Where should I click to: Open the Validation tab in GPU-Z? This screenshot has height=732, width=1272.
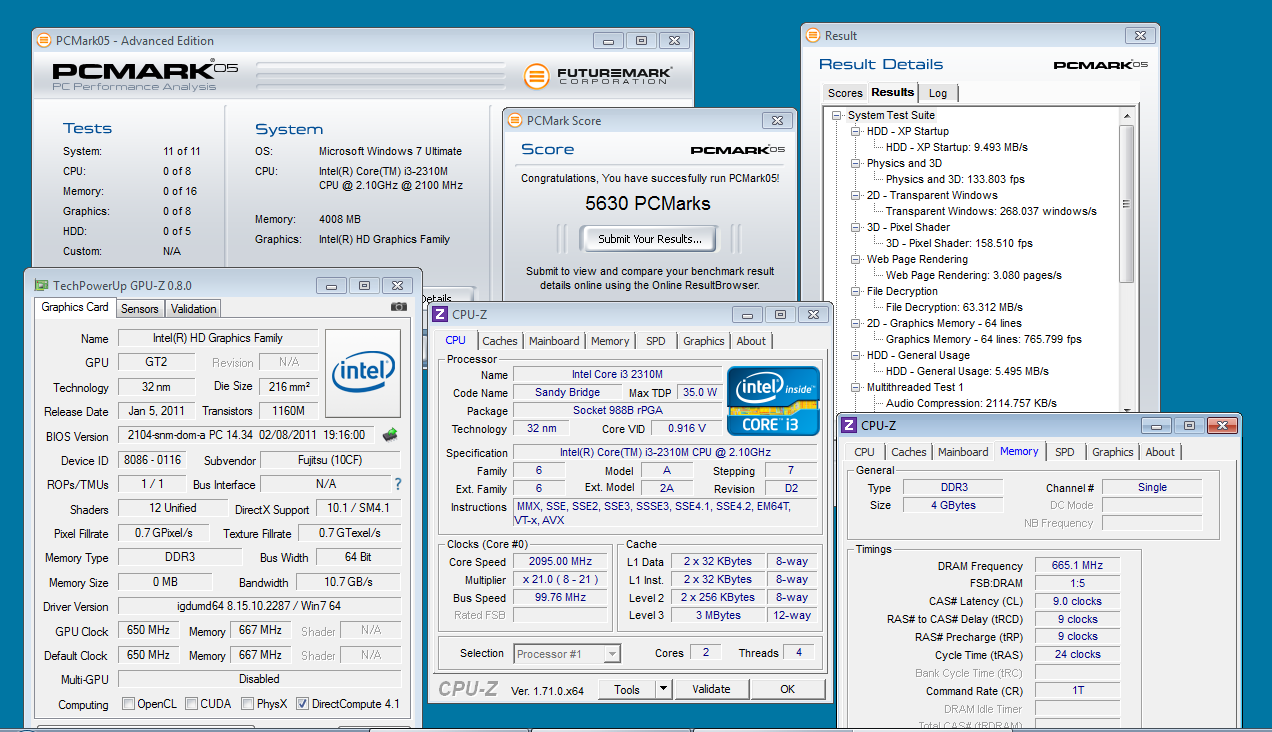(x=193, y=309)
